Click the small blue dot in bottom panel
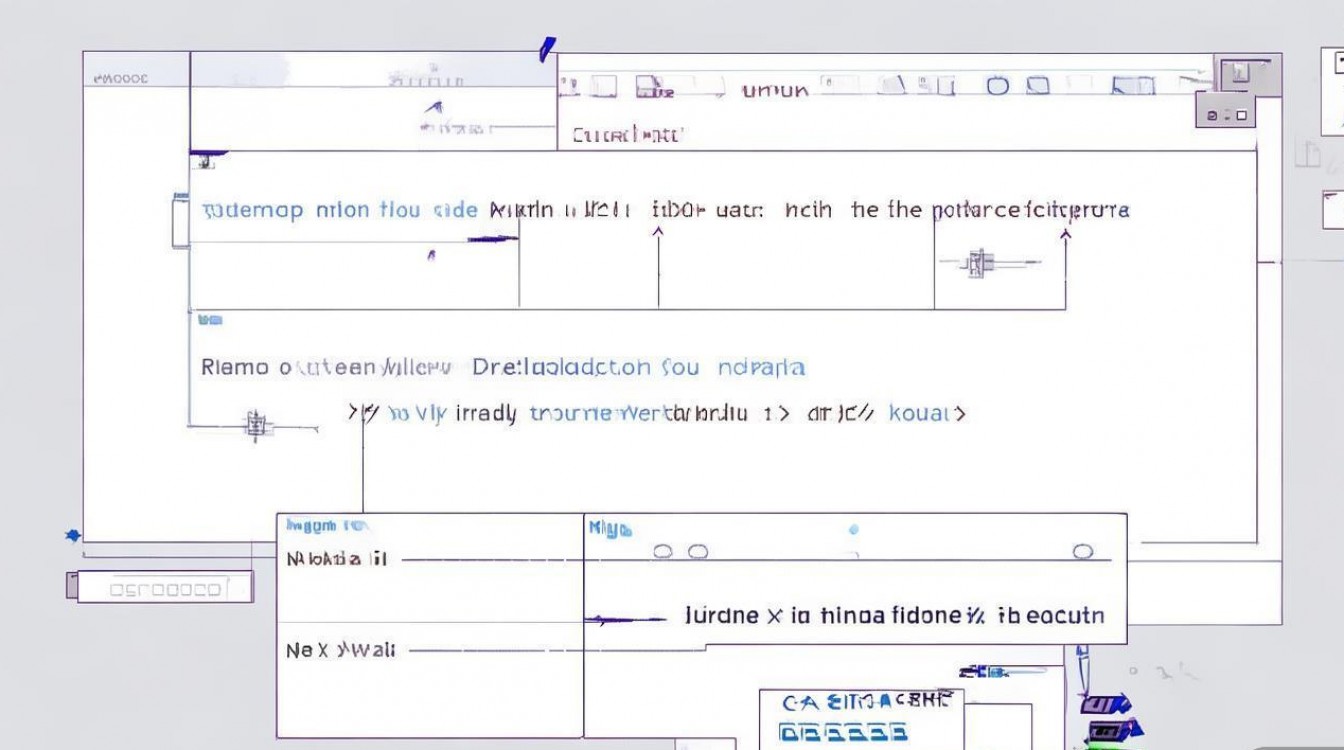Screen dimensions: 1344x750 (x=853, y=530)
